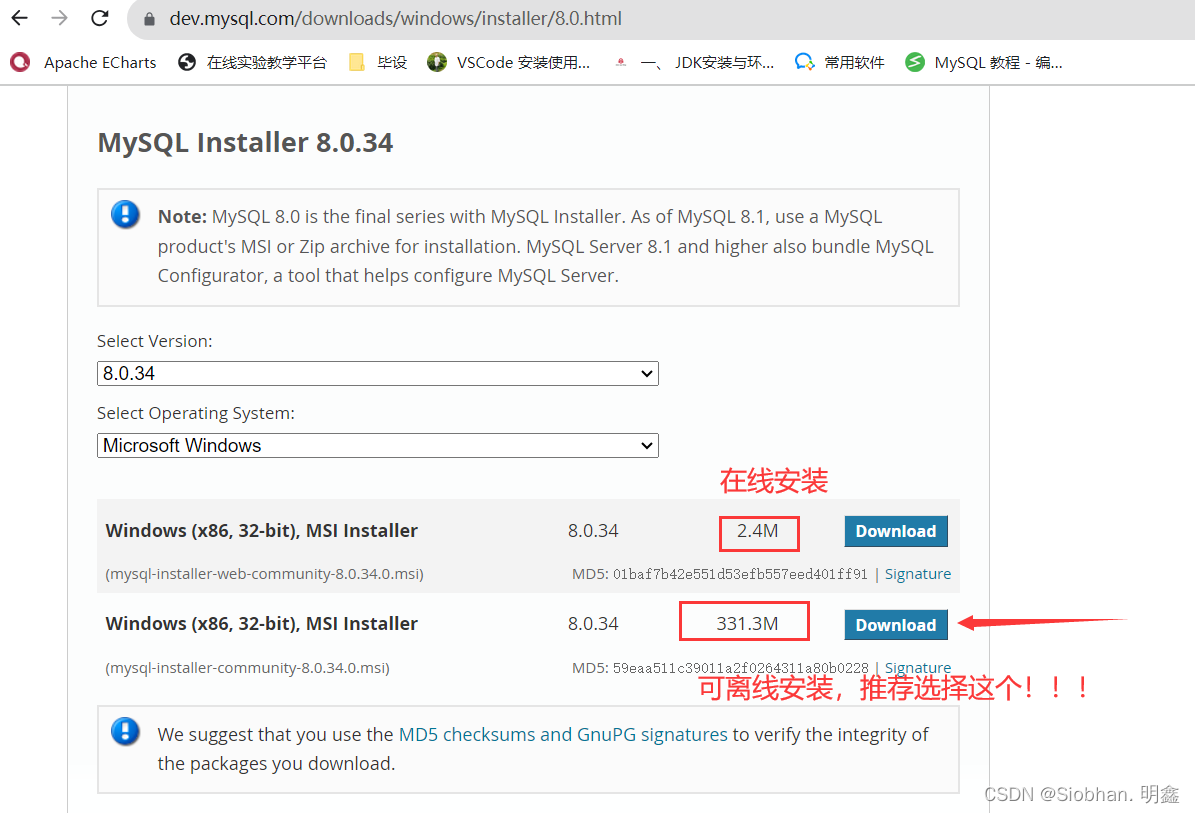1195x813 pixels.
Task: Open the 常用软件 bookmark
Action: tap(839, 62)
